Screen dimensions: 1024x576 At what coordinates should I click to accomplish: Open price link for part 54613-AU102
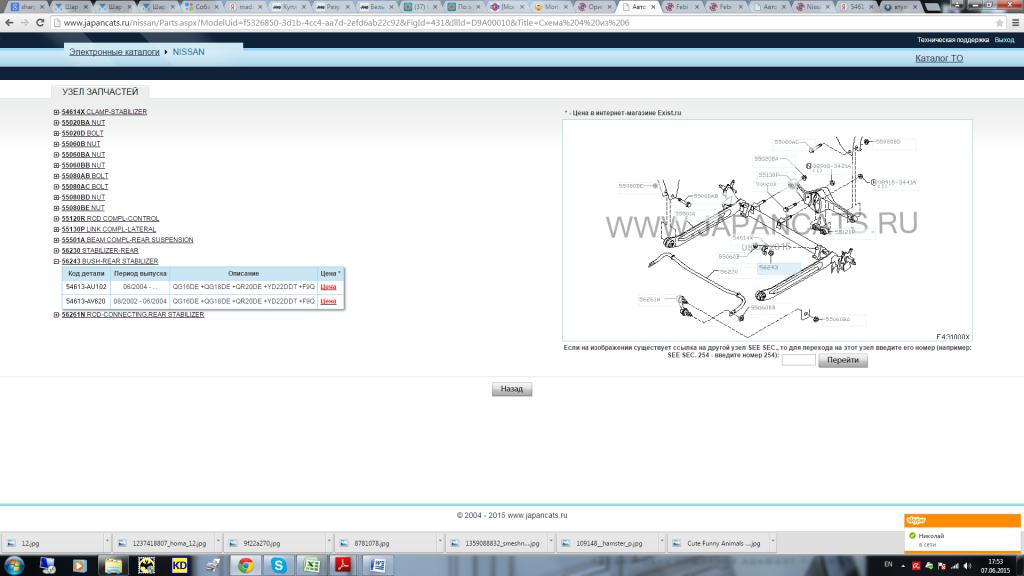click(328, 287)
